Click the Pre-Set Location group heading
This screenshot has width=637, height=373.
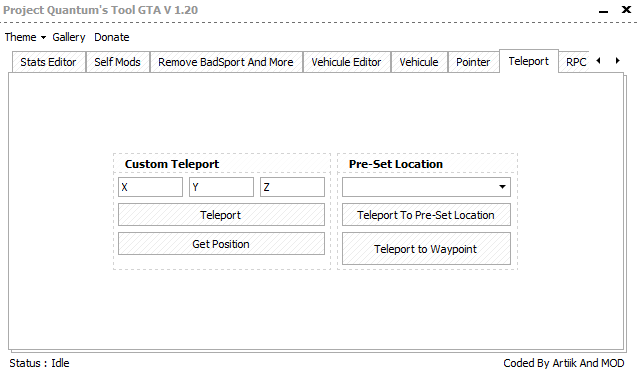(x=396, y=164)
